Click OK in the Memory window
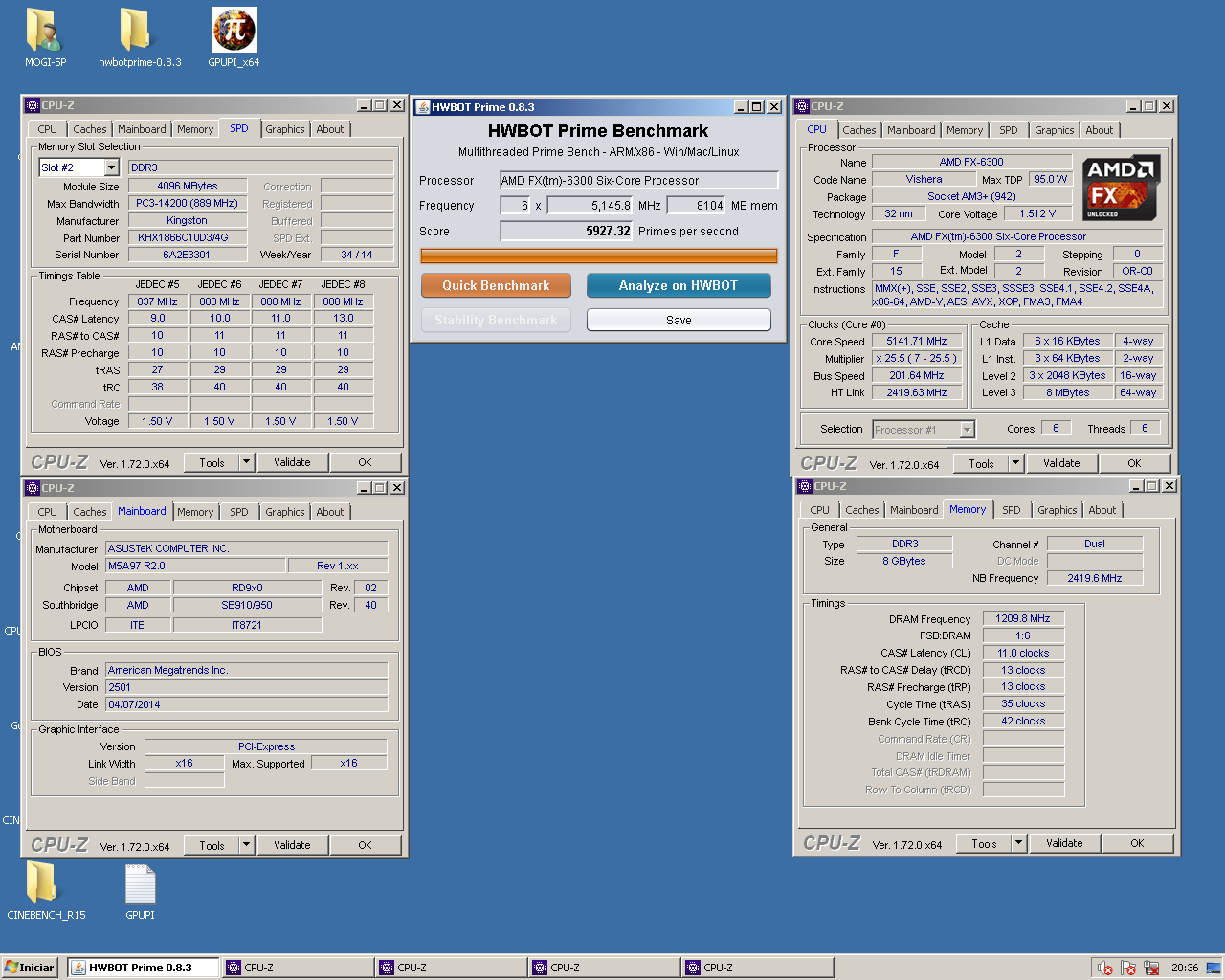This screenshot has width=1225, height=980. point(1137,843)
